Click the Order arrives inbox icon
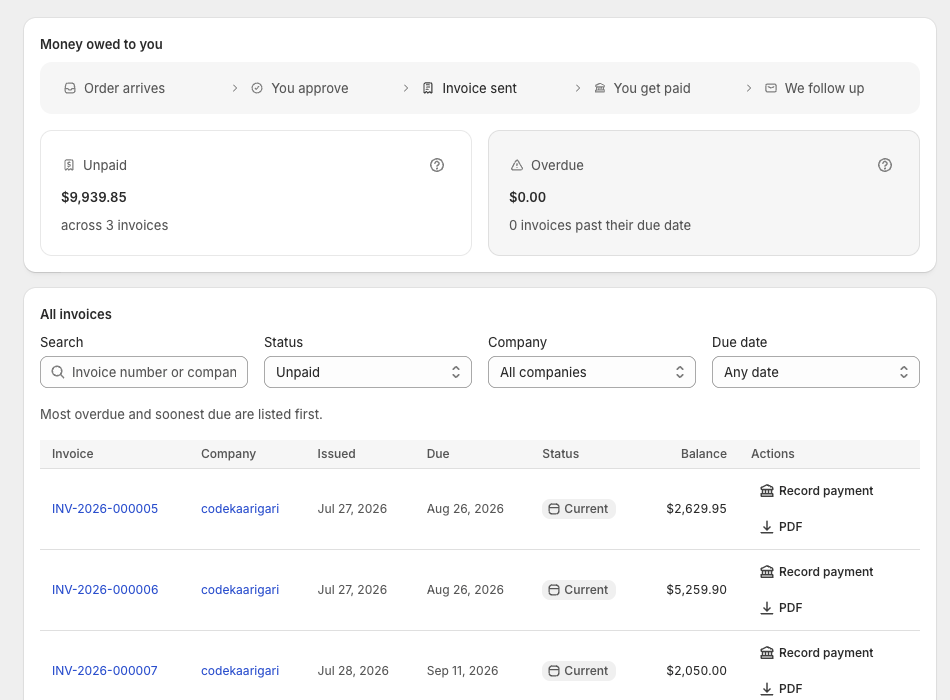Image resolution: width=950 pixels, height=700 pixels. [x=70, y=88]
